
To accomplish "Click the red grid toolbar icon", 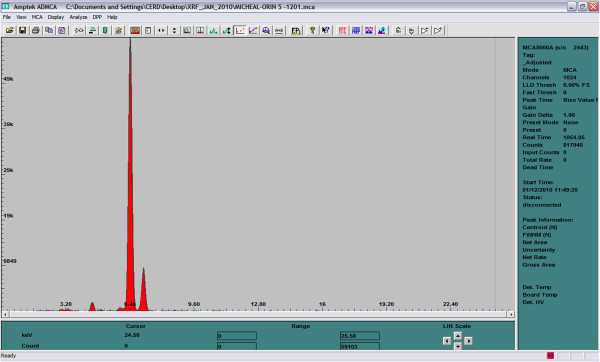I will tap(342, 30).
